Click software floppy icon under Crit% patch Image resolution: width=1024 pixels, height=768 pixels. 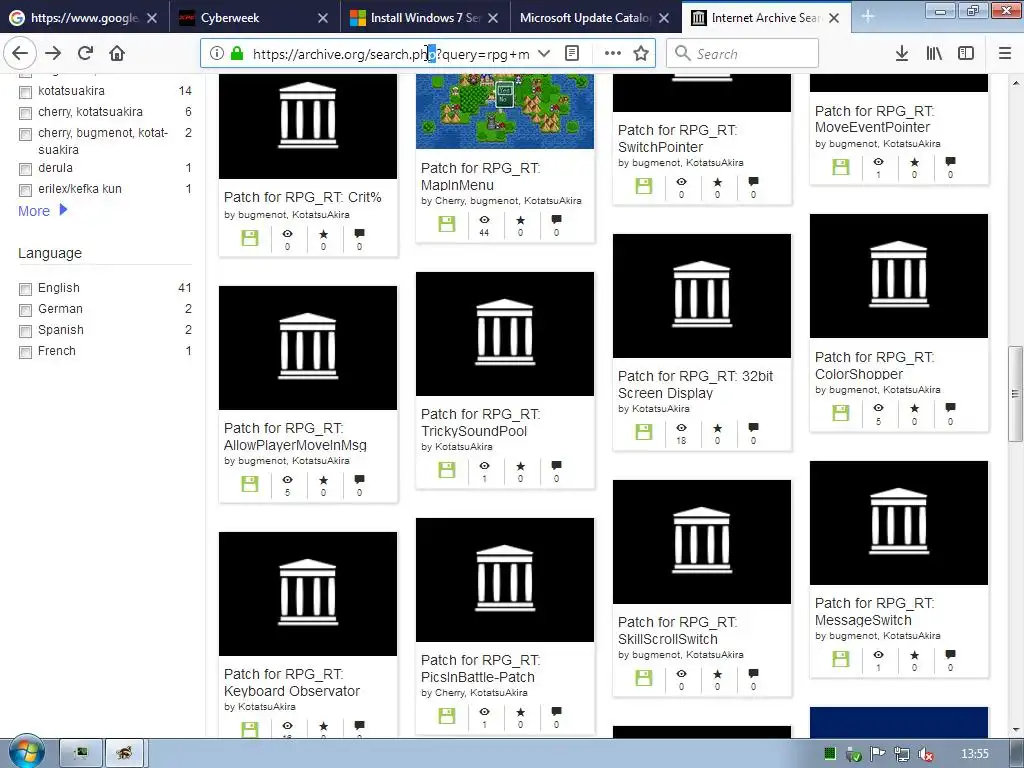coord(250,238)
